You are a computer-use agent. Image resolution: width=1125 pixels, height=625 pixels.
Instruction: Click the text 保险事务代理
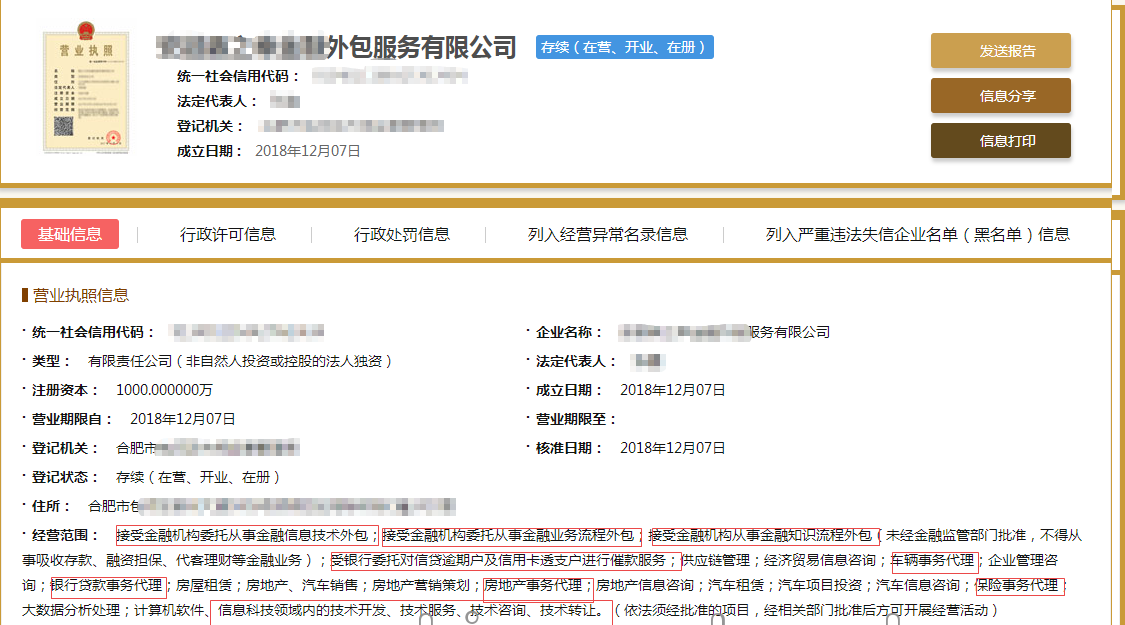click(1017, 586)
